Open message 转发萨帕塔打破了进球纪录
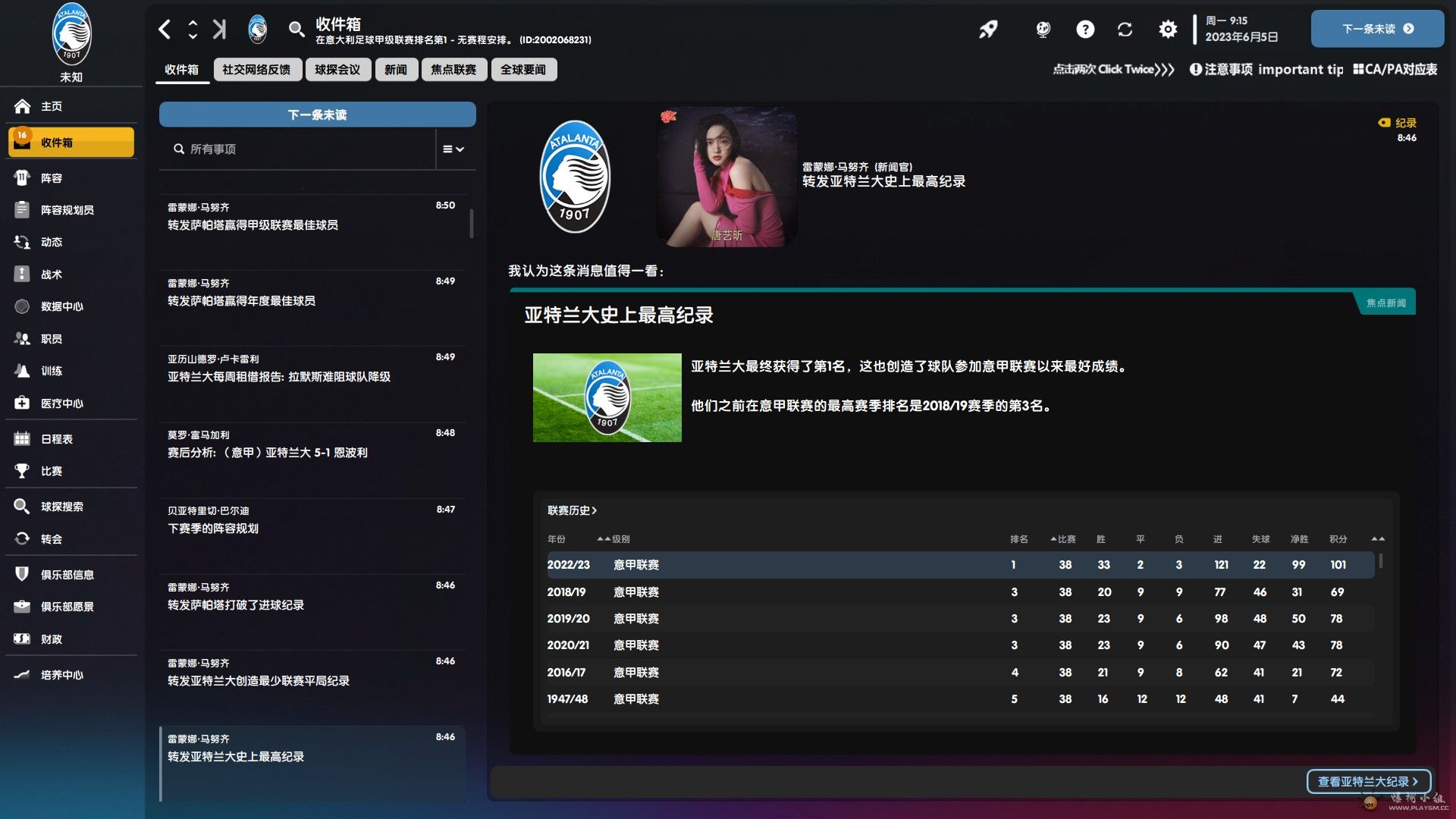Viewport: 1456px width, 819px height. [x=312, y=611]
